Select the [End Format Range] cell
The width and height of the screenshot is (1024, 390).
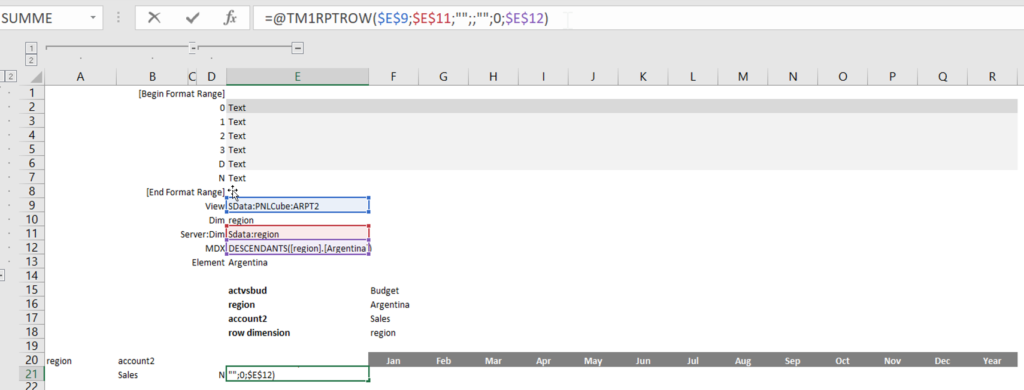coord(185,192)
